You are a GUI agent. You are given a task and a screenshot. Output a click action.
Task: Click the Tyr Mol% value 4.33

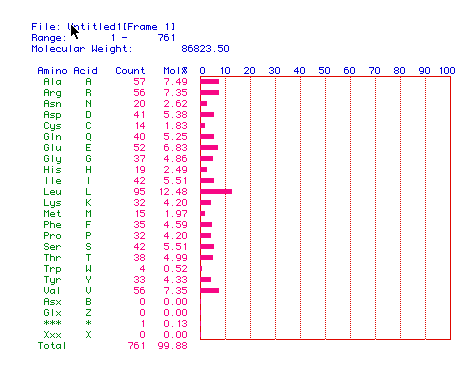(x=175, y=280)
